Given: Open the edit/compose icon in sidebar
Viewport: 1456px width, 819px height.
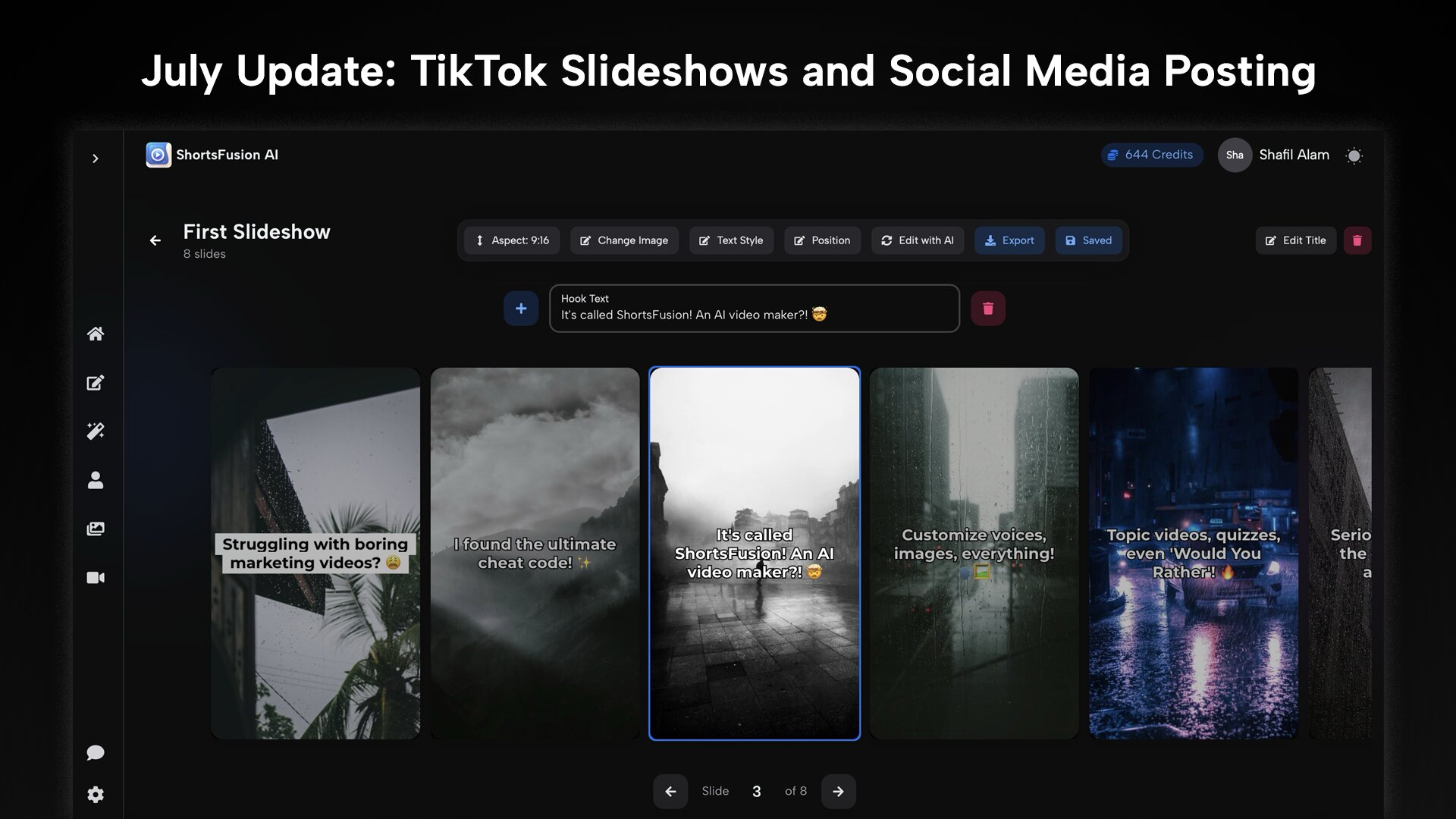Looking at the screenshot, I should pyautogui.click(x=96, y=382).
